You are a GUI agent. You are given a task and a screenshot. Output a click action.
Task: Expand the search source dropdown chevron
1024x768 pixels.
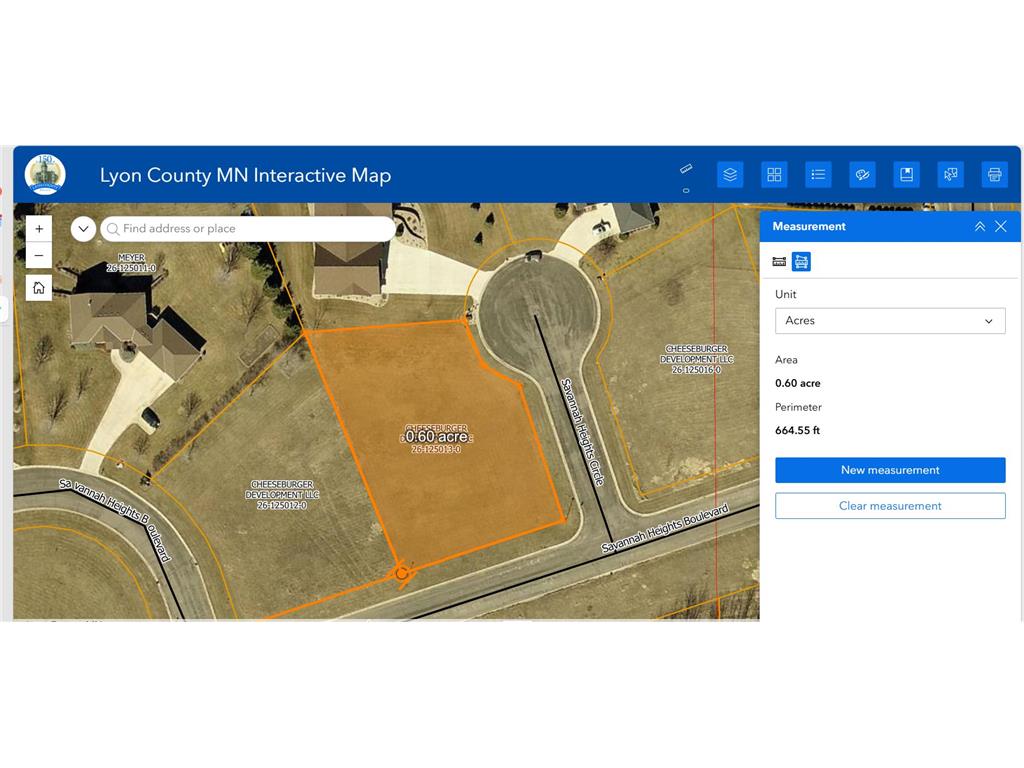(84, 229)
